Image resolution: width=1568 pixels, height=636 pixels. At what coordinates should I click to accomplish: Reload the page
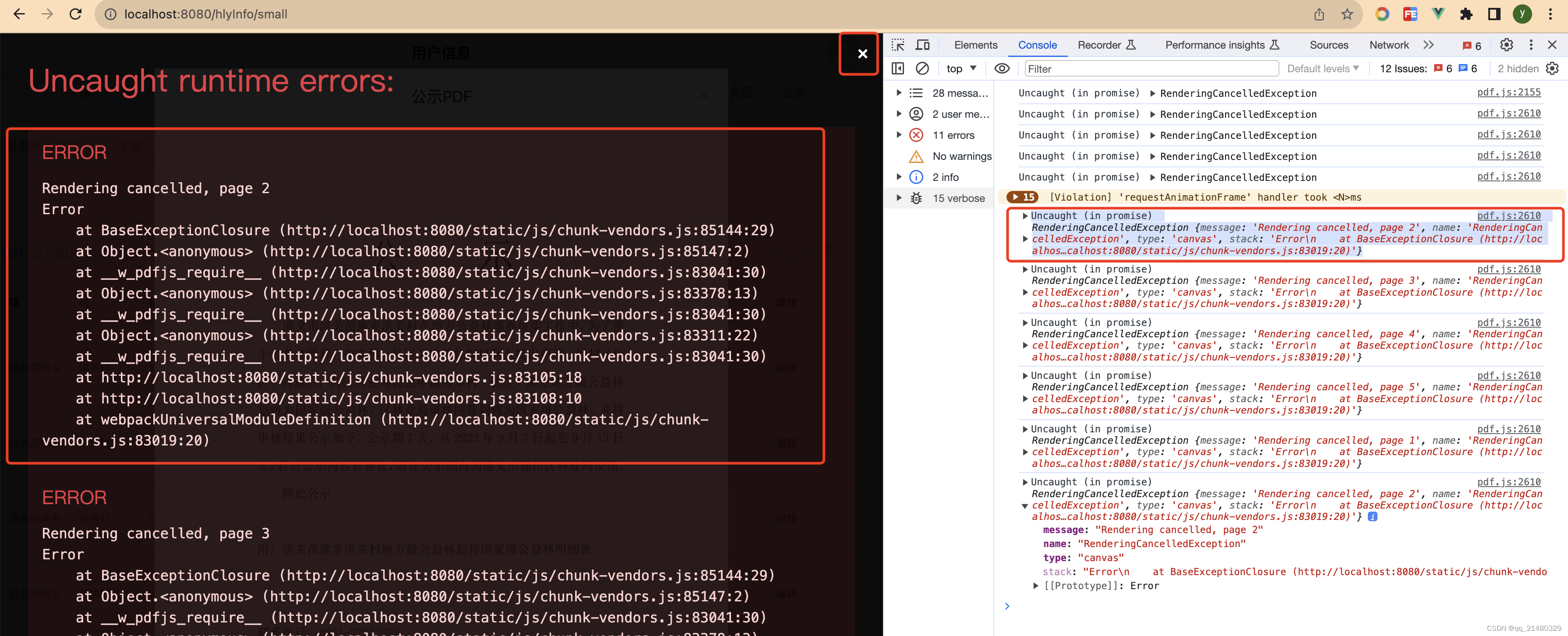click(x=75, y=14)
